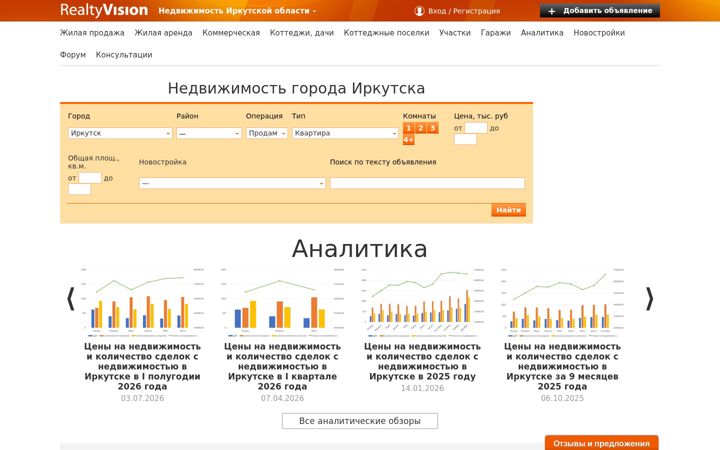Click the price 'от' input field

tap(476, 128)
